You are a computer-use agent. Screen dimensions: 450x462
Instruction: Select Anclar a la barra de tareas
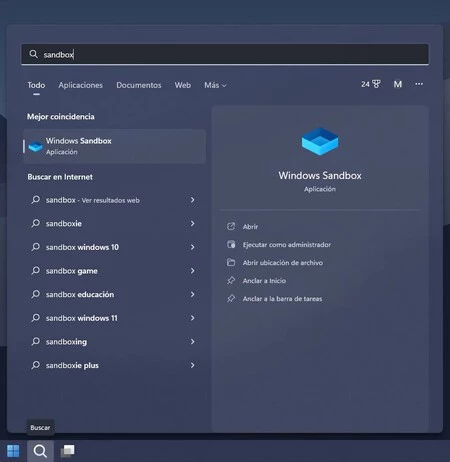pyautogui.click(x=282, y=299)
